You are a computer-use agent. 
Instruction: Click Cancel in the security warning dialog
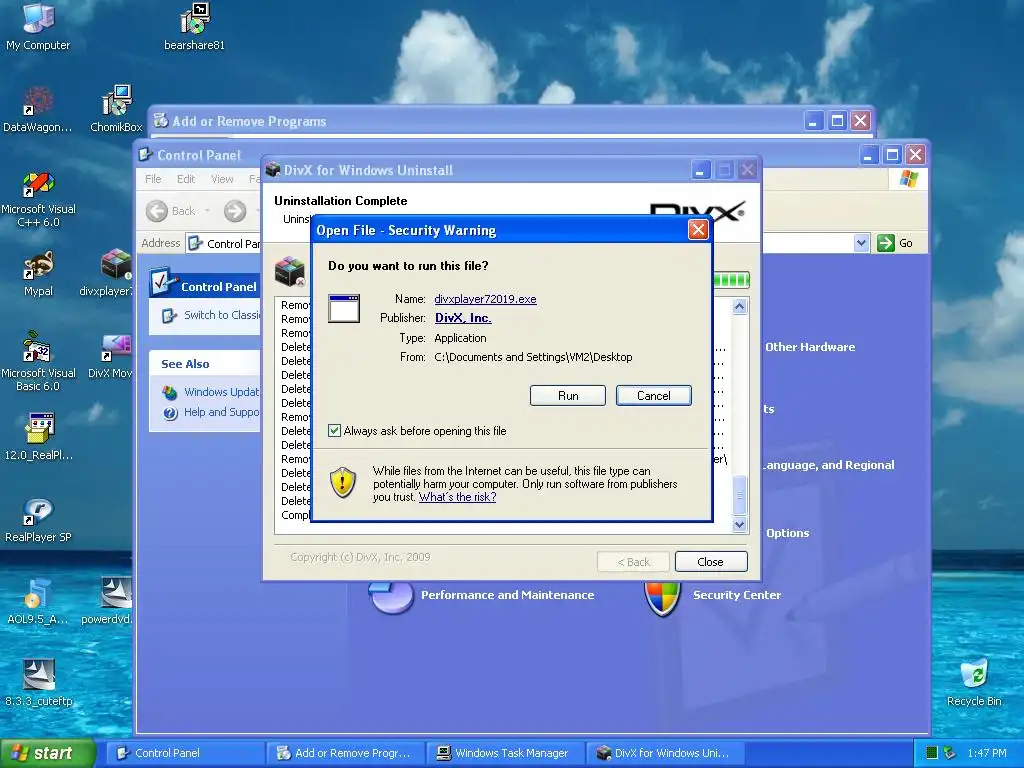pos(654,396)
